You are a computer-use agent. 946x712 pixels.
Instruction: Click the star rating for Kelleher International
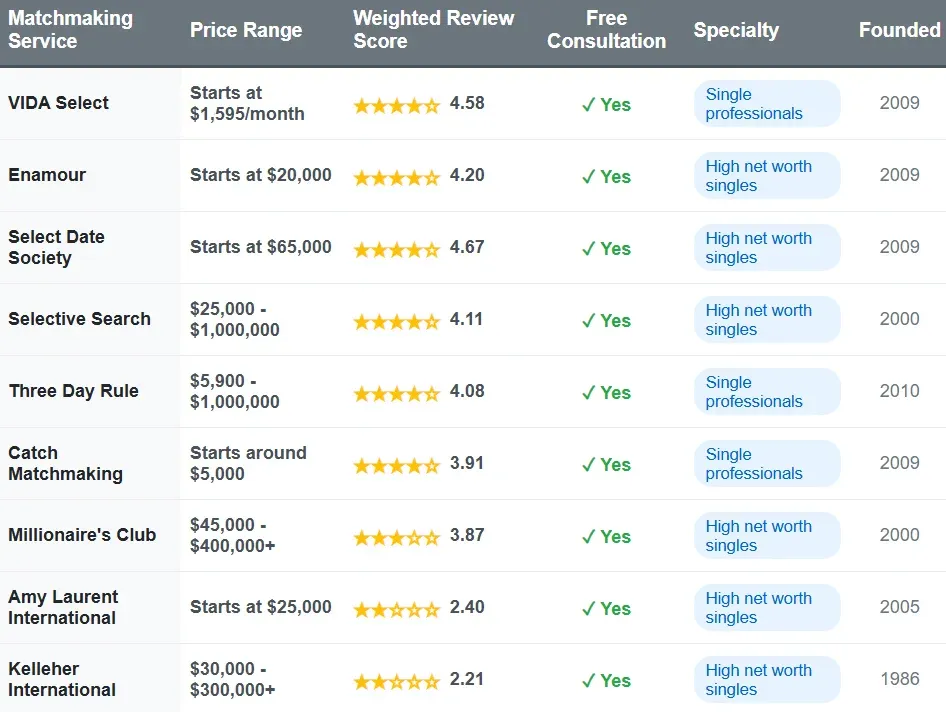396,681
